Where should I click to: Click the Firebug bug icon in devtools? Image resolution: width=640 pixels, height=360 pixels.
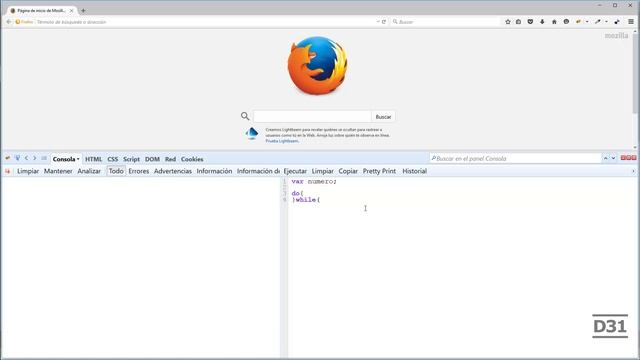point(8,158)
